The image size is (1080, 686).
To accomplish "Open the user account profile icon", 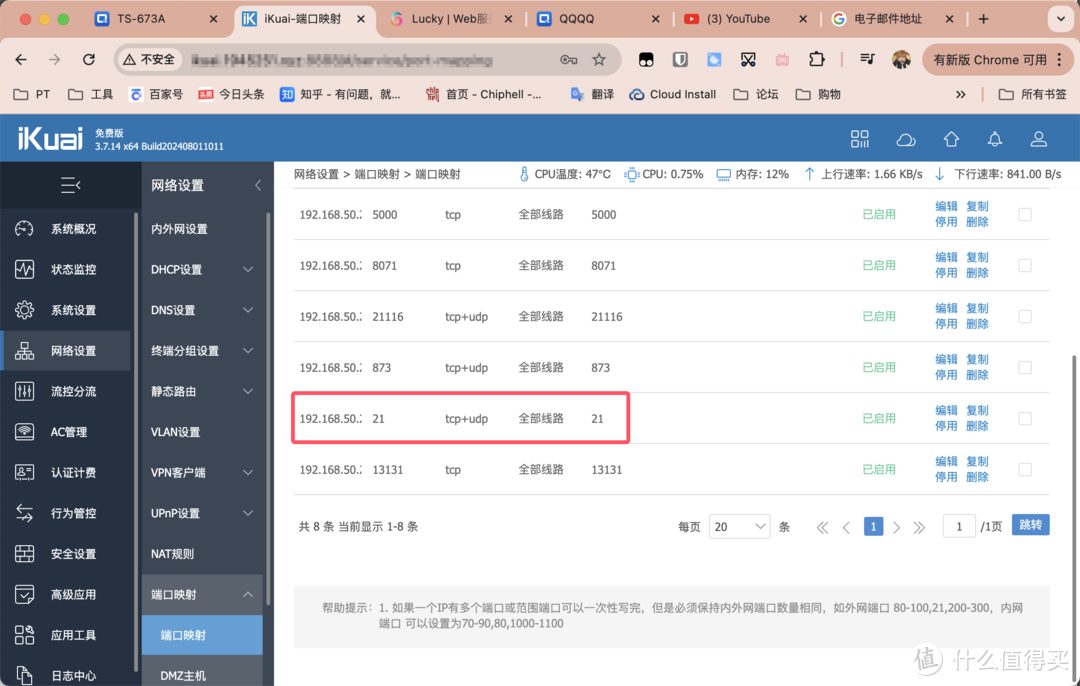I will 1038,139.
